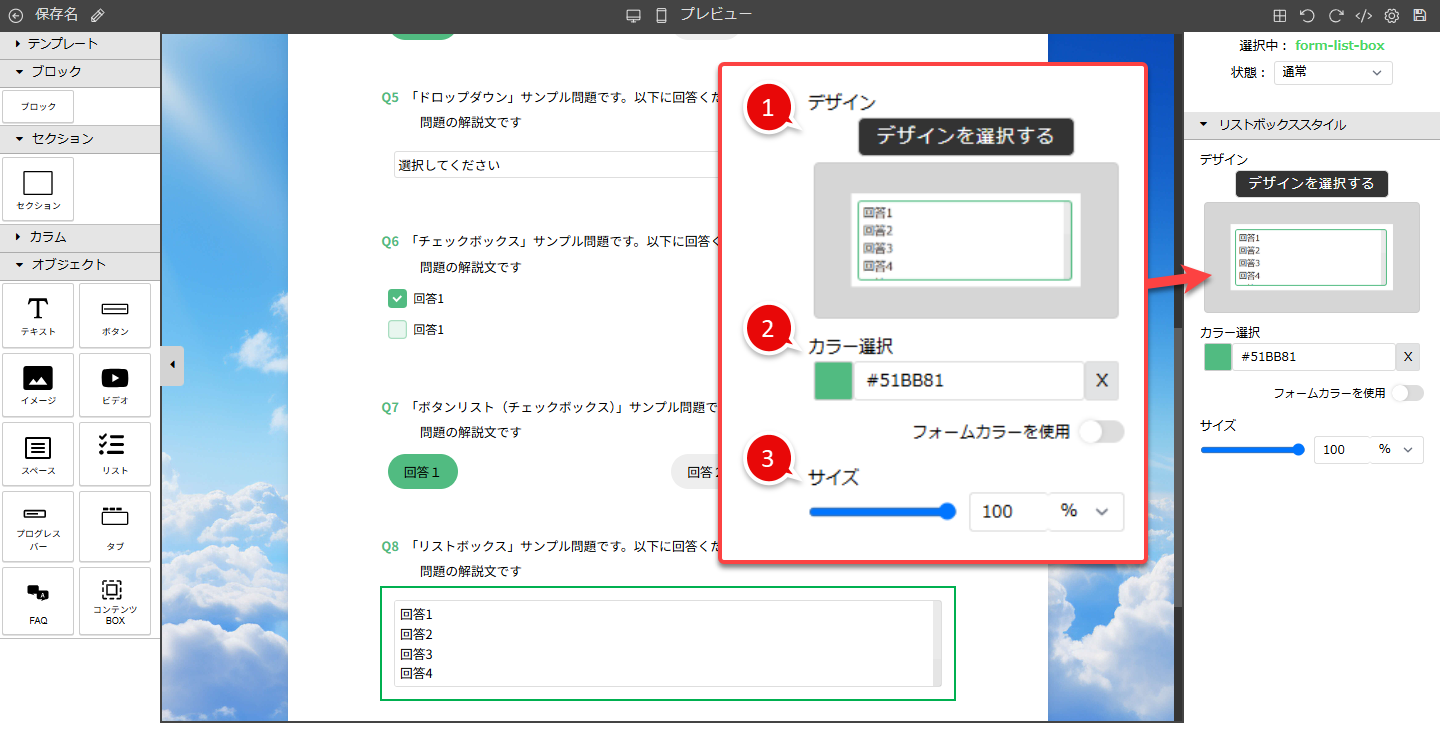
Task: Click the back arrow icon beside 保存名
Action: [x=15, y=15]
